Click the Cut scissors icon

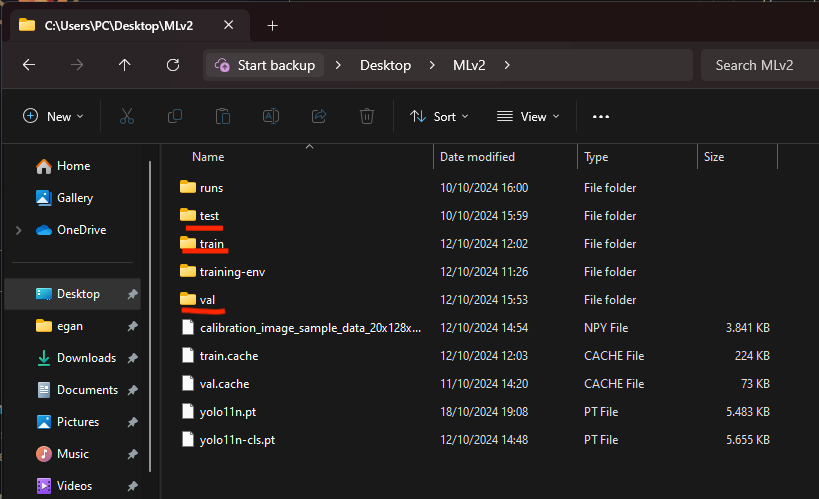tap(127, 117)
